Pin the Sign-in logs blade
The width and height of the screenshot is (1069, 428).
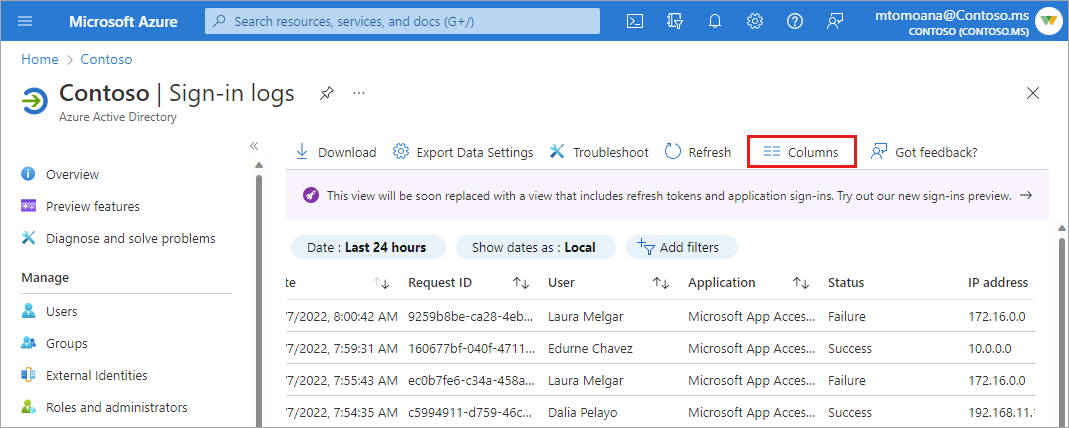[x=327, y=93]
